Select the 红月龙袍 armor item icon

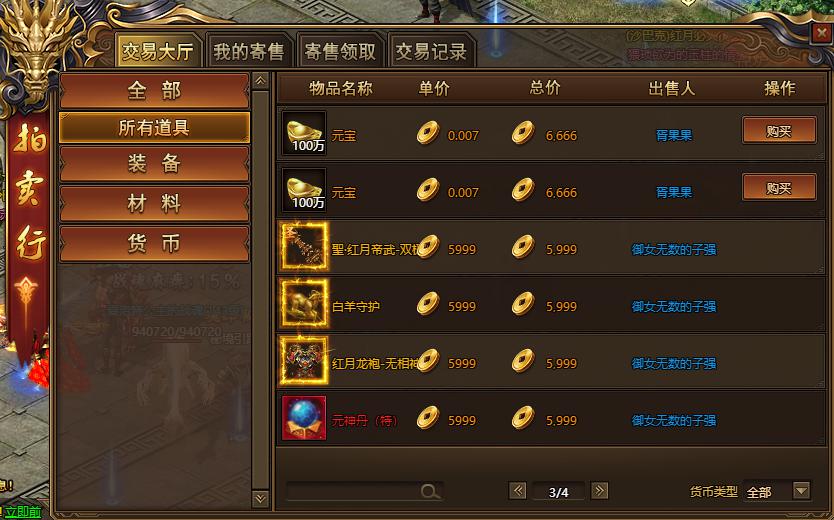coord(304,361)
